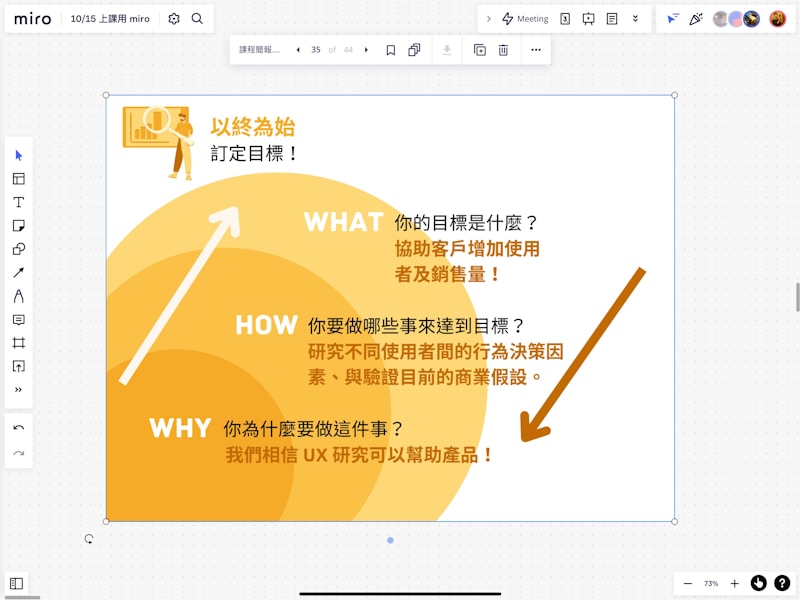Screen dimensions: 800x600
Task: Open the first collaborator avatar
Action: (x=720, y=19)
